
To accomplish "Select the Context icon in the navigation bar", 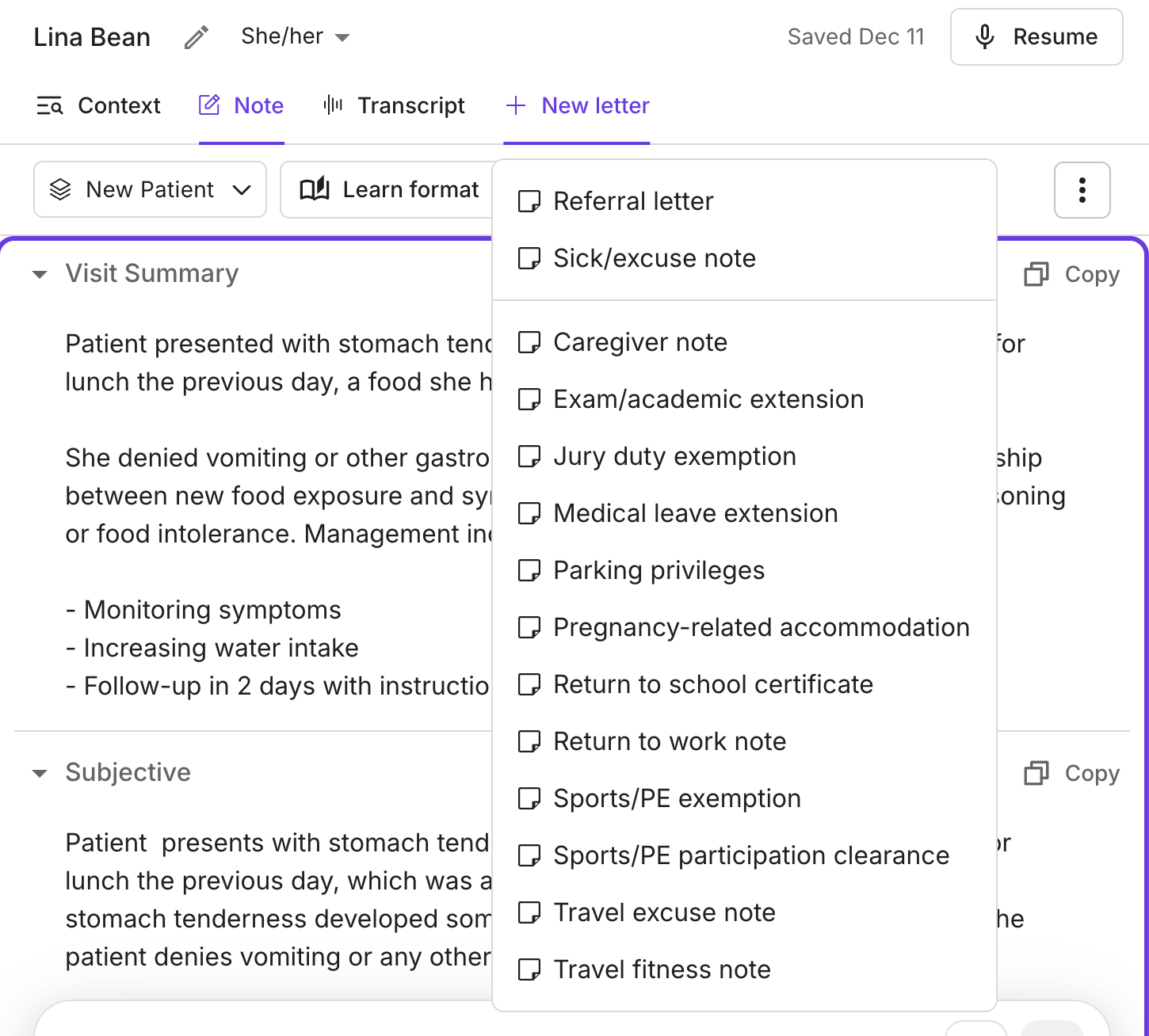I will point(49,105).
